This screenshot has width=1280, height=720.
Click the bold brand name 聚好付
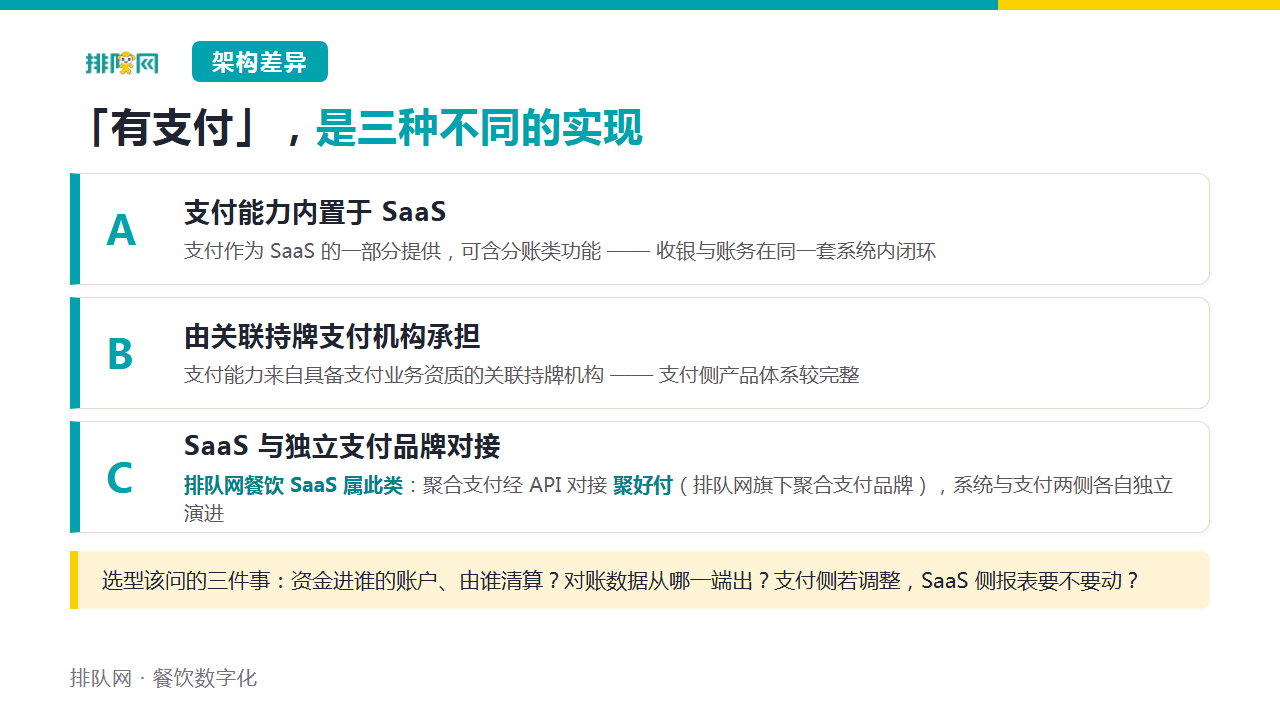643,485
